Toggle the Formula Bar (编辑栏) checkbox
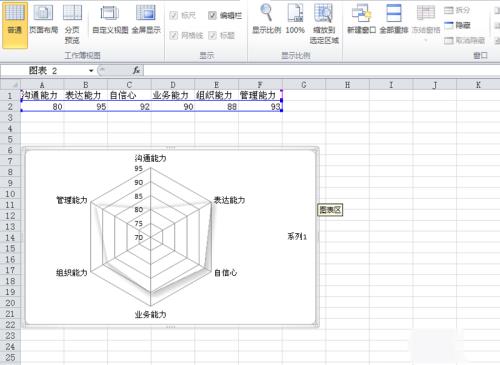Image resolution: width=500 pixels, height=365 pixels. (x=225, y=15)
